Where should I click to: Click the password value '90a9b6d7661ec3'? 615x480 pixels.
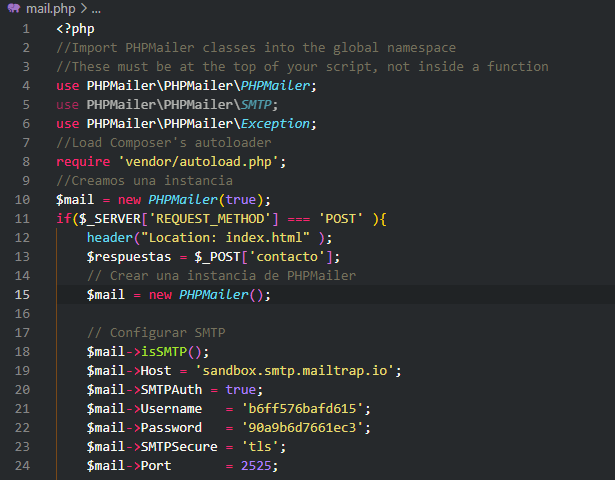tap(302, 427)
